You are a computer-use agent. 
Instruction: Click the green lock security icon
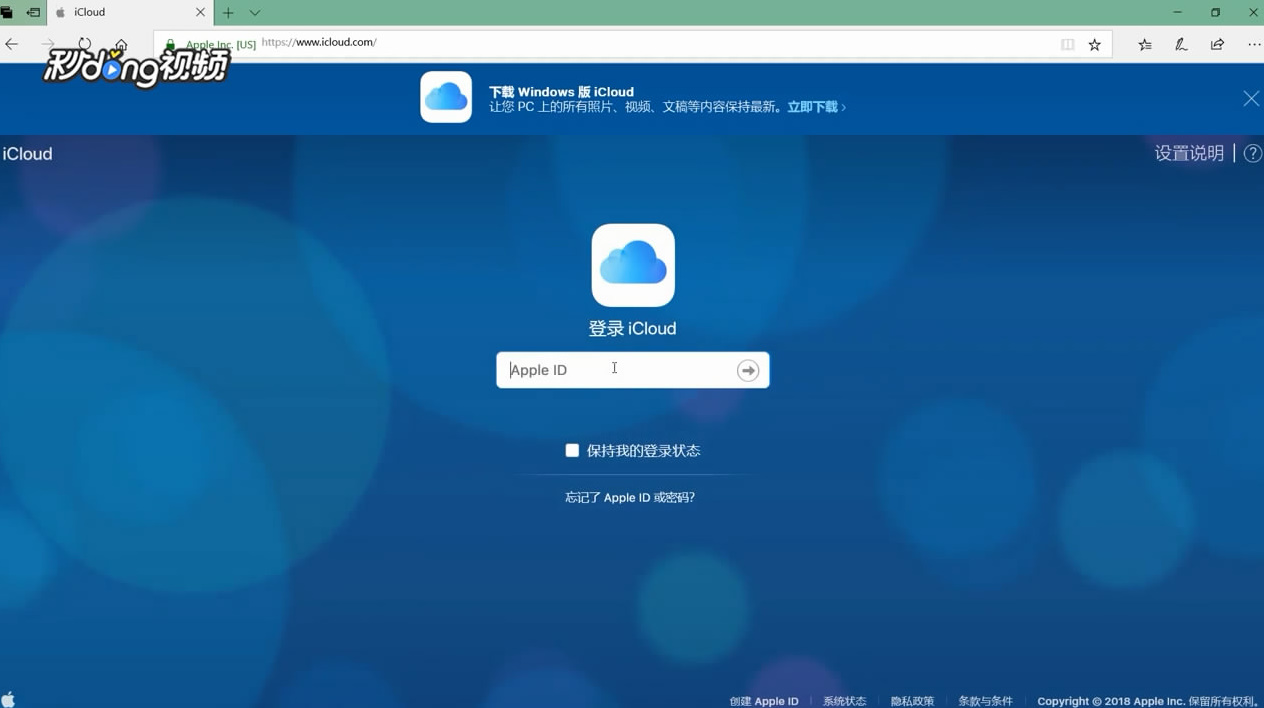[x=170, y=44]
